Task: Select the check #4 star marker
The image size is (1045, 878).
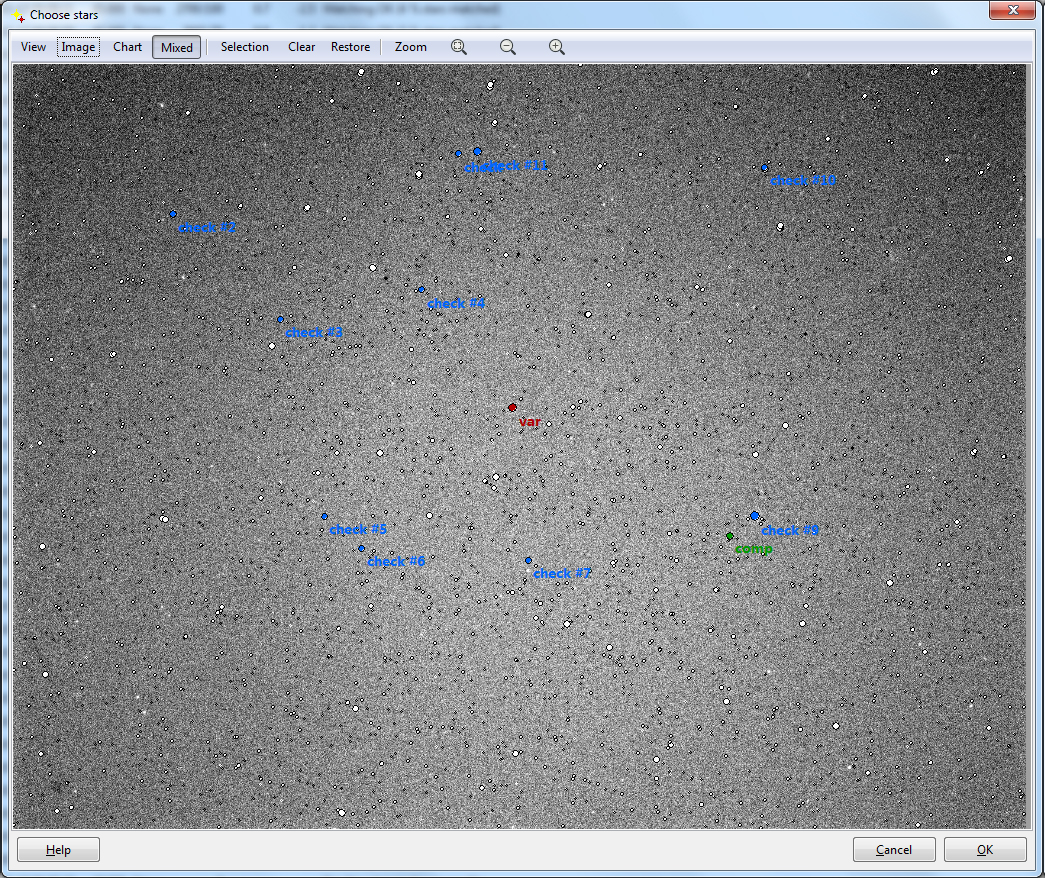Action: pos(421,290)
